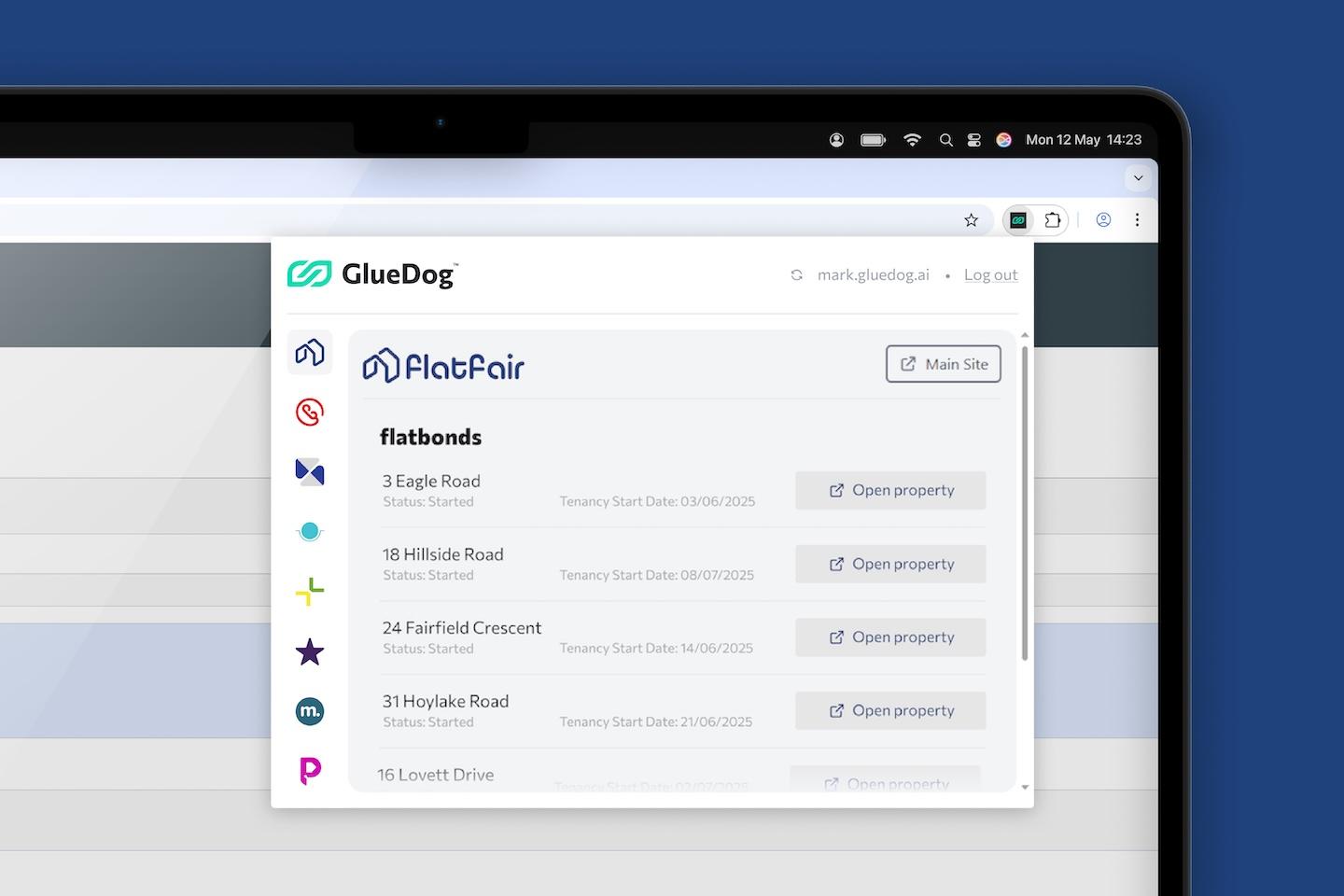Log out of mark.gluedog.ai
This screenshot has width=1344, height=896.
pyautogui.click(x=990, y=274)
